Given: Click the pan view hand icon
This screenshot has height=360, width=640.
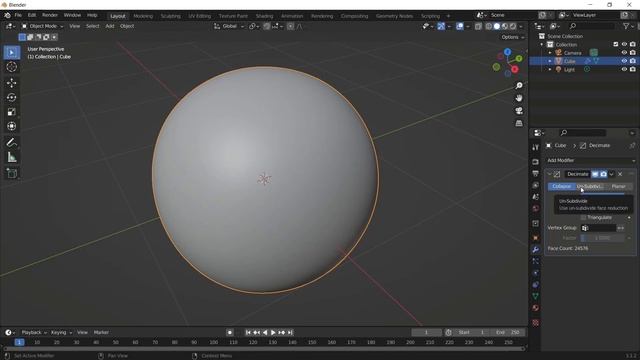Looking at the screenshot, I should [x=519, y=98].
